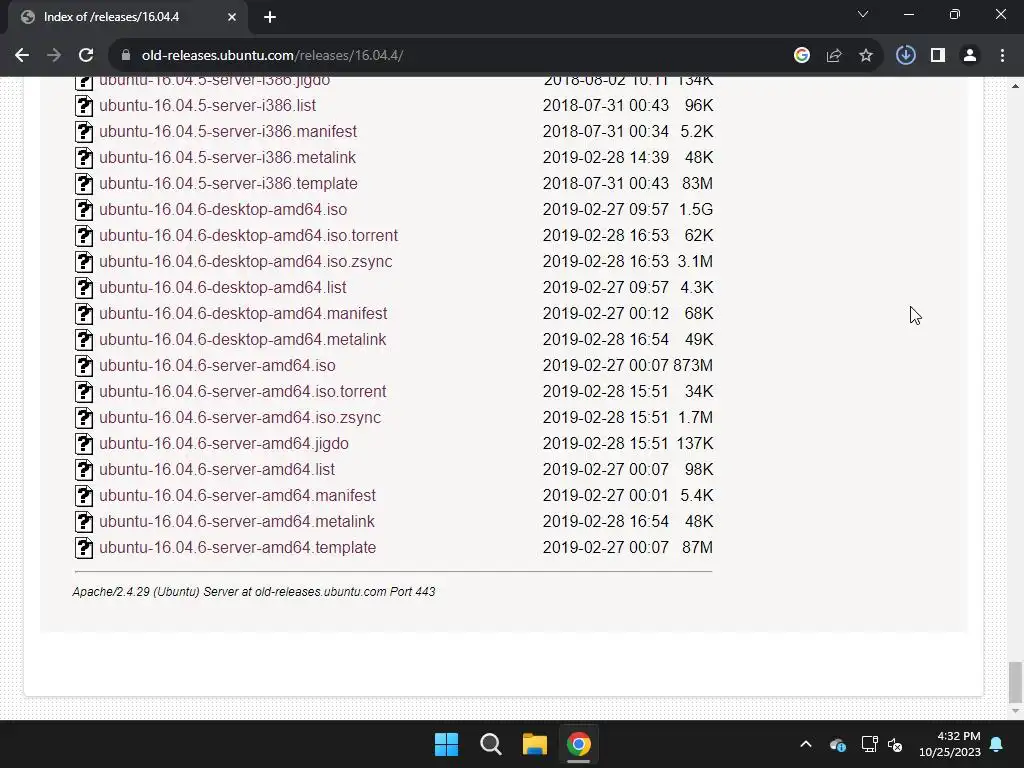Select the Index of /releases/16.04.4 tab
1024x768 pixels.
(x=128, y=17)
